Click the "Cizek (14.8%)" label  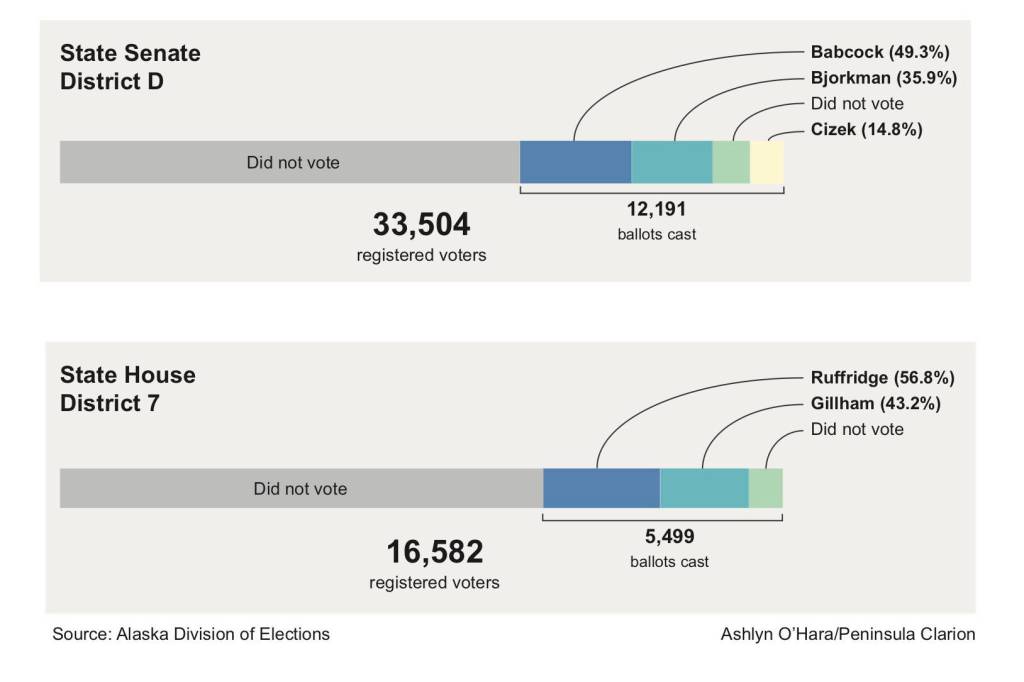pos(866,129)
